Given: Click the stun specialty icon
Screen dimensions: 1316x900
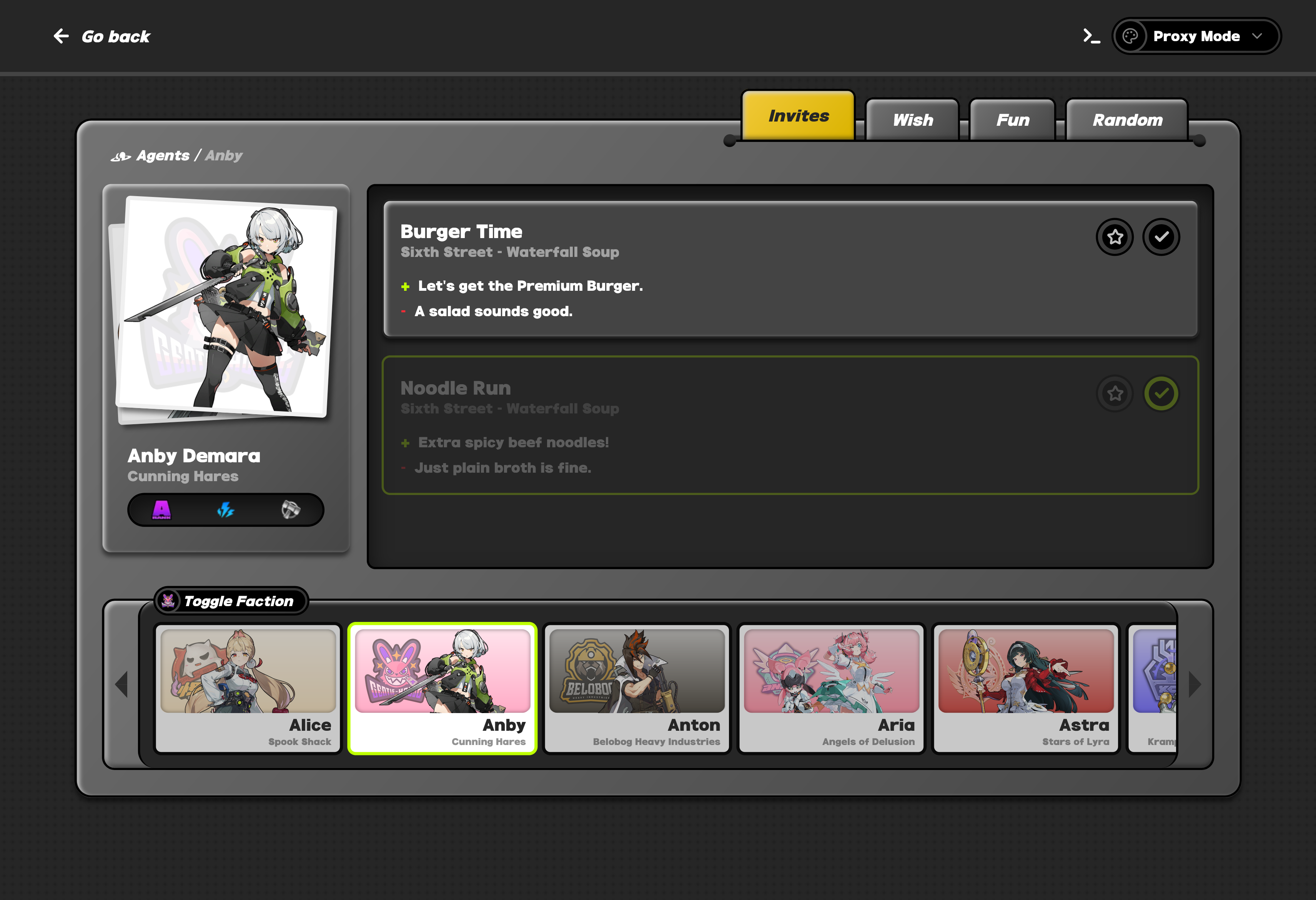Looking at the screenshot, I should [291, 510].
